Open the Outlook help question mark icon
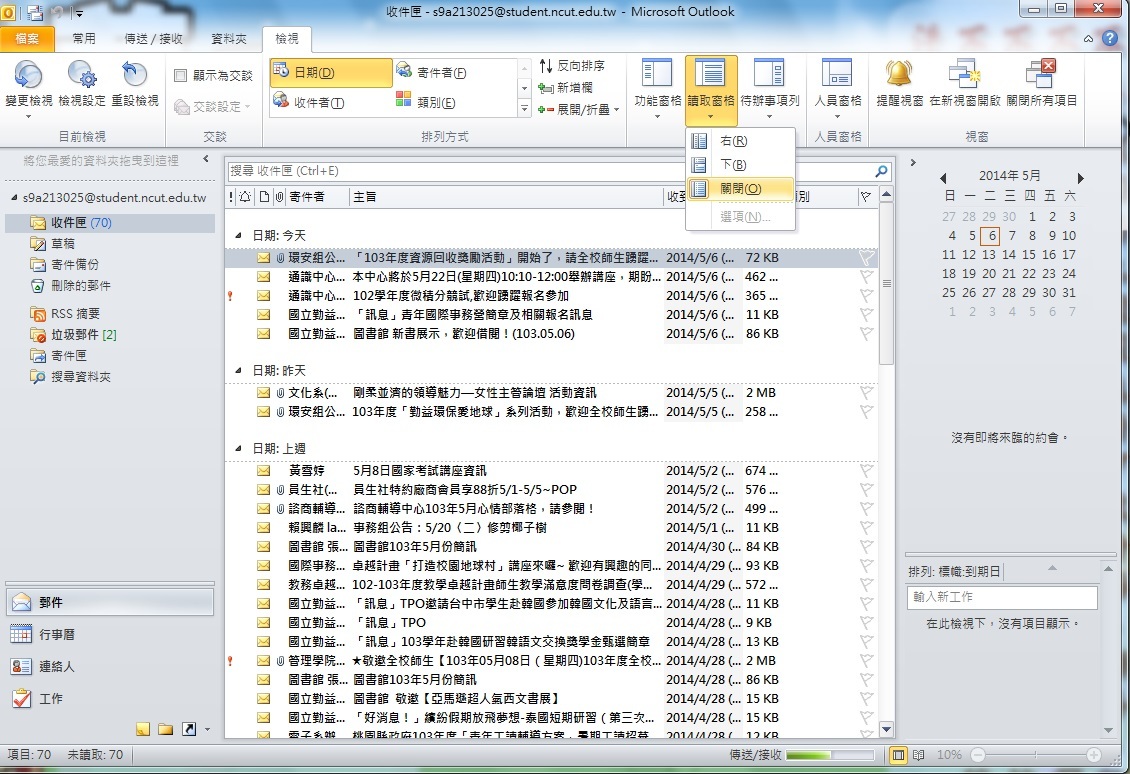Image resolution: width=1130 pixels, height=774 pixels. [1111, 38]
